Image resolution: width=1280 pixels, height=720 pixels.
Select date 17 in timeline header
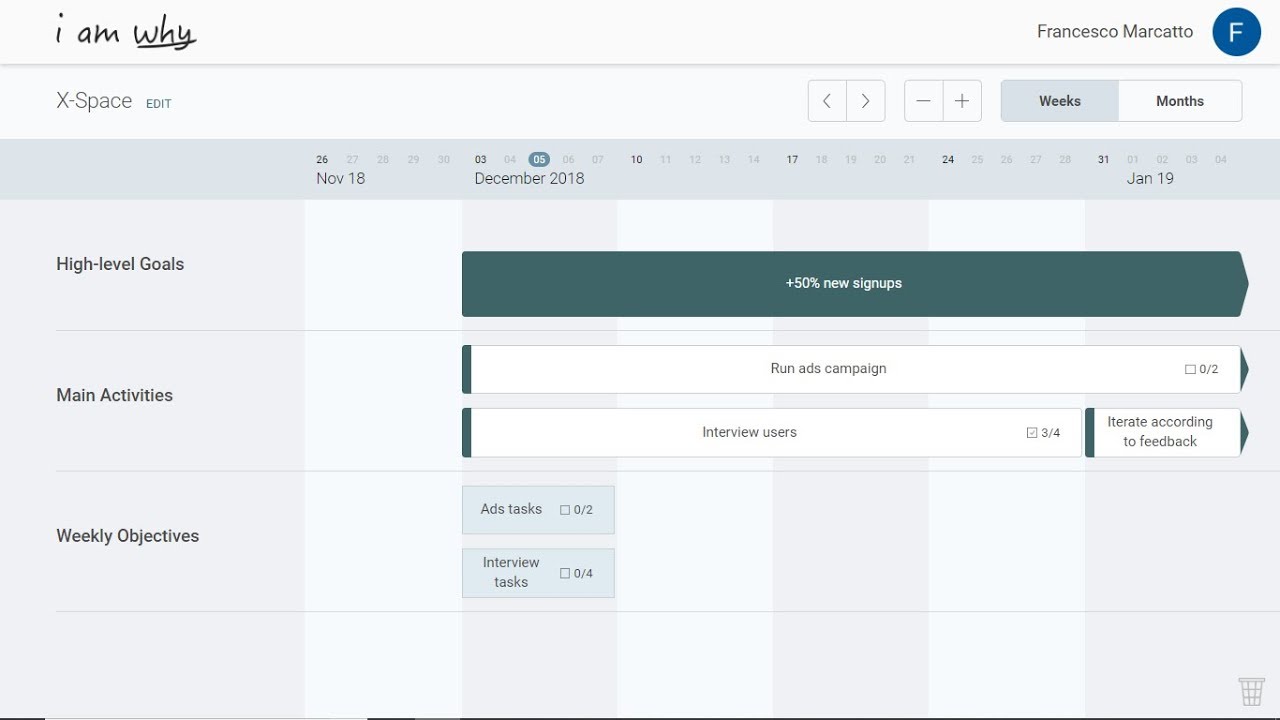tap(792, 159)
